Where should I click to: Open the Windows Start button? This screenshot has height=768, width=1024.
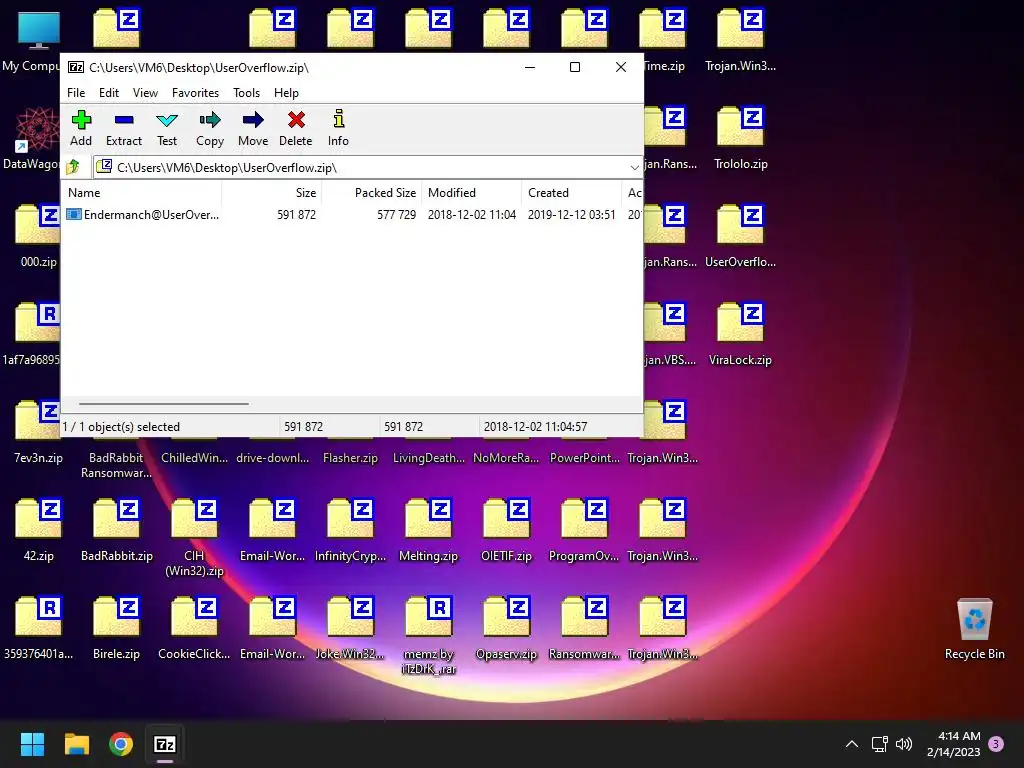(32, 744)
